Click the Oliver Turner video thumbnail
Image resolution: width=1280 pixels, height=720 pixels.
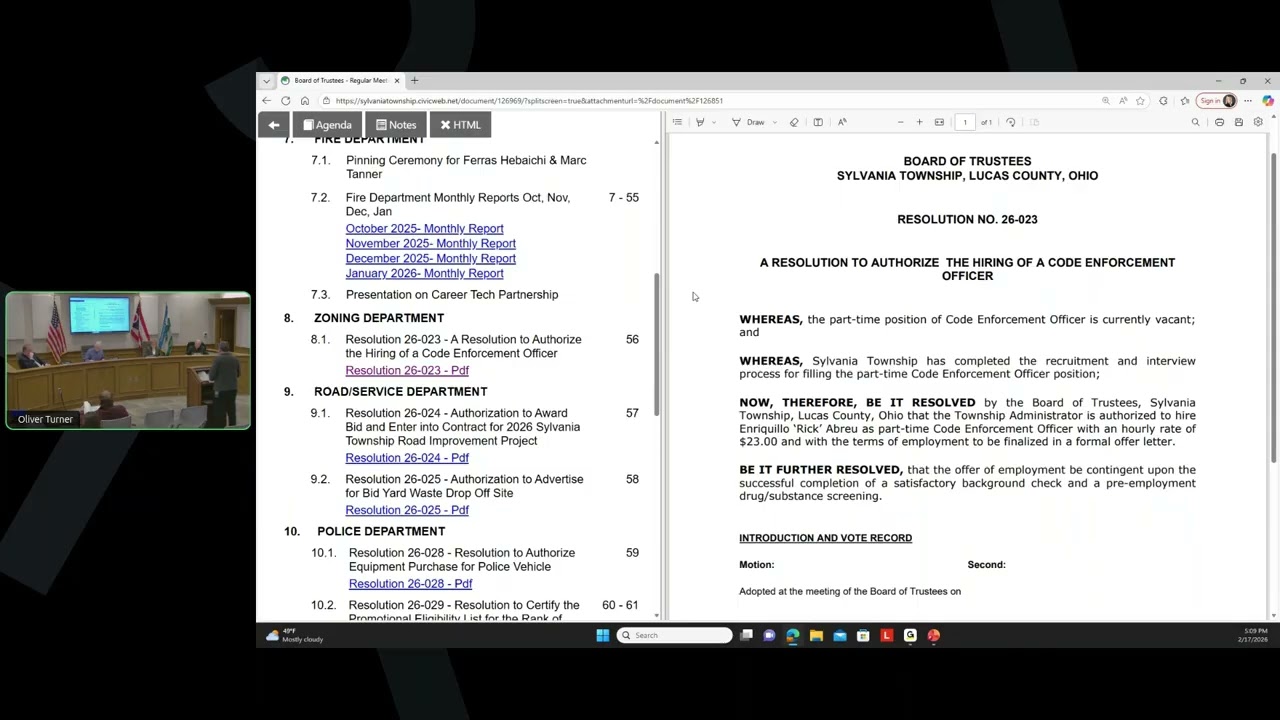[128, 361]
